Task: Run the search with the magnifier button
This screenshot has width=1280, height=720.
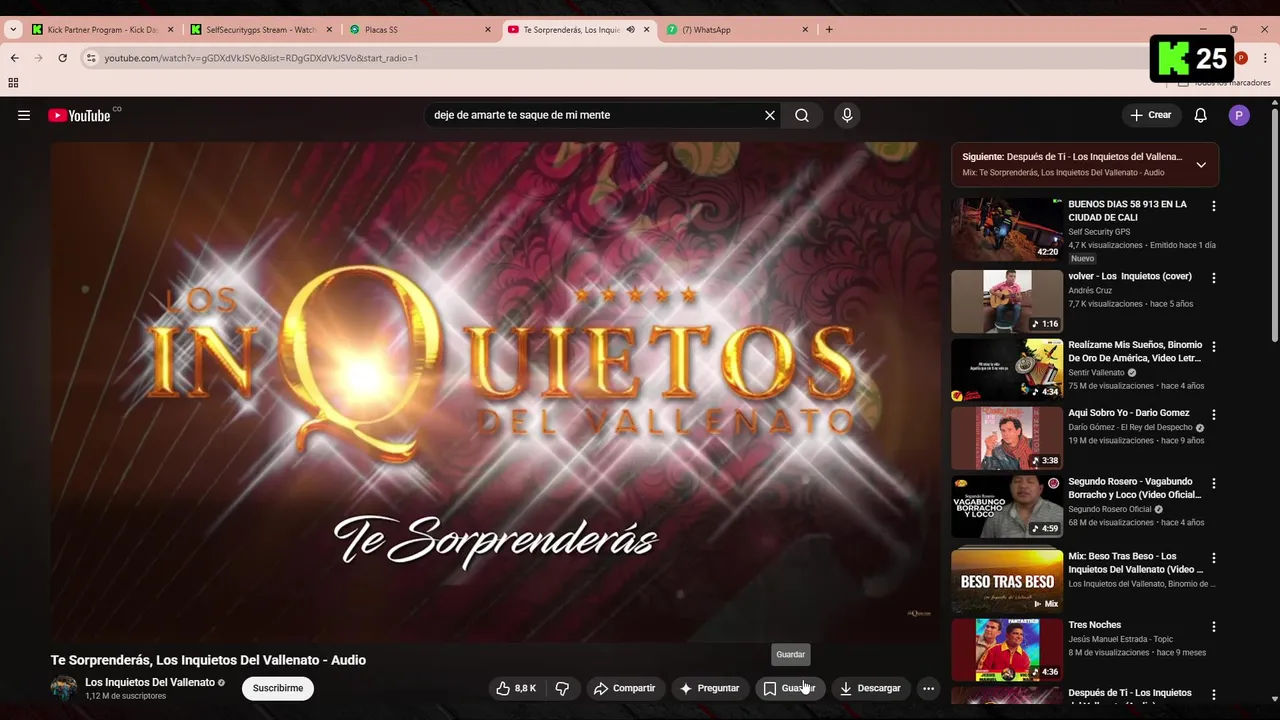Action: click(802, 115)
